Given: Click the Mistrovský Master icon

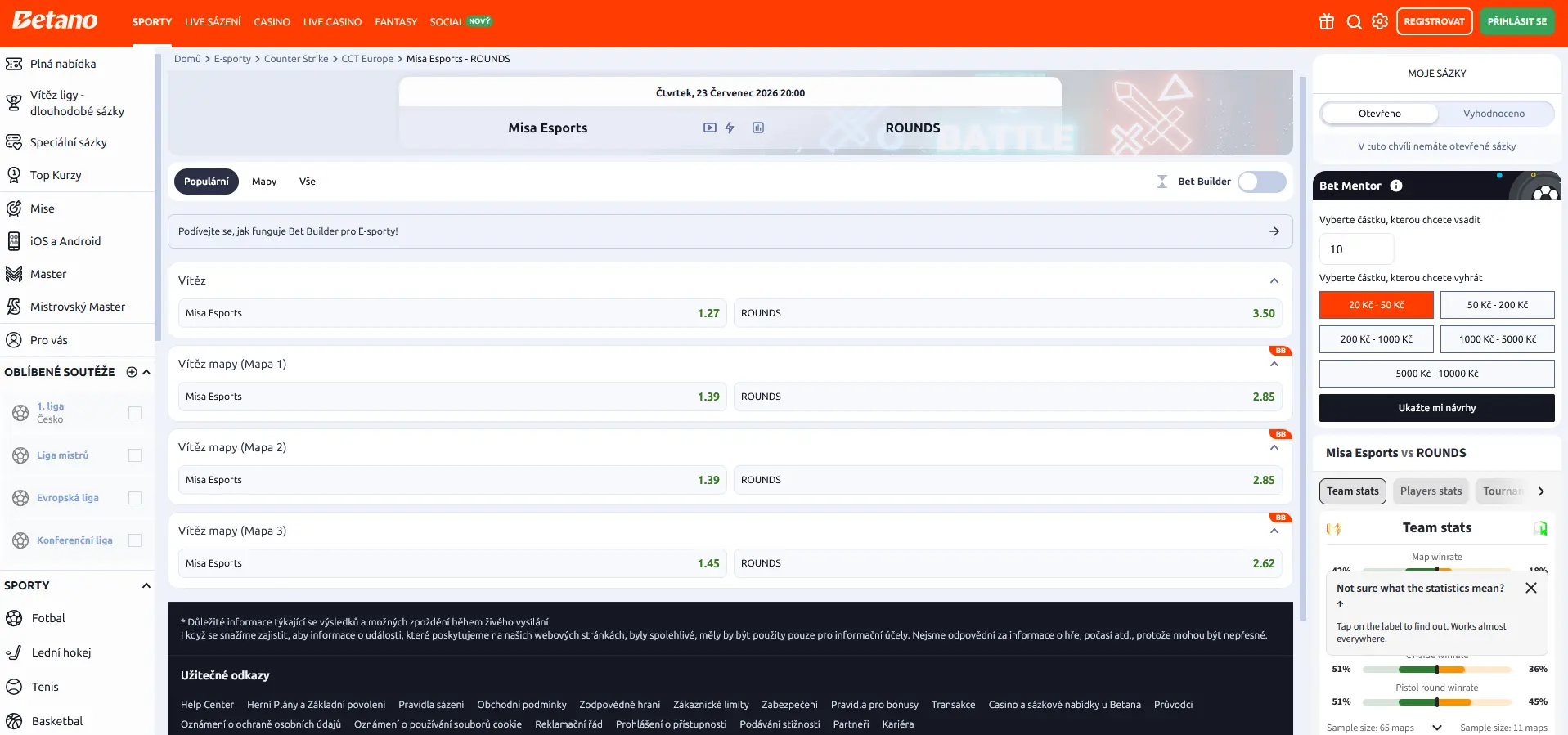Looking at the screenshot, I should [14, 307].
